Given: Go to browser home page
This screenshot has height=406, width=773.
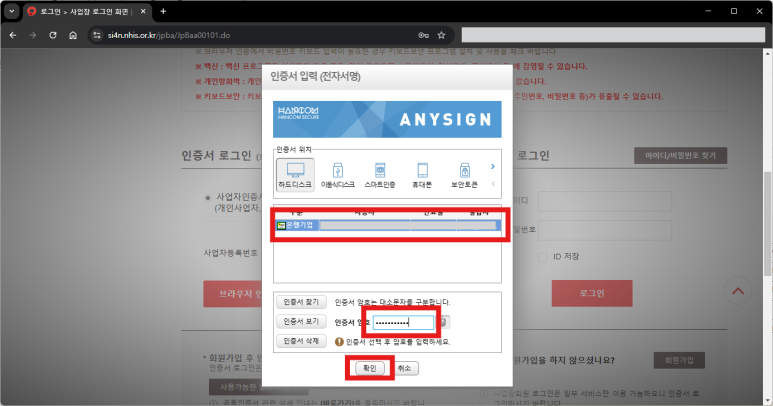Looking at the screenshot, I should point(73,35).
